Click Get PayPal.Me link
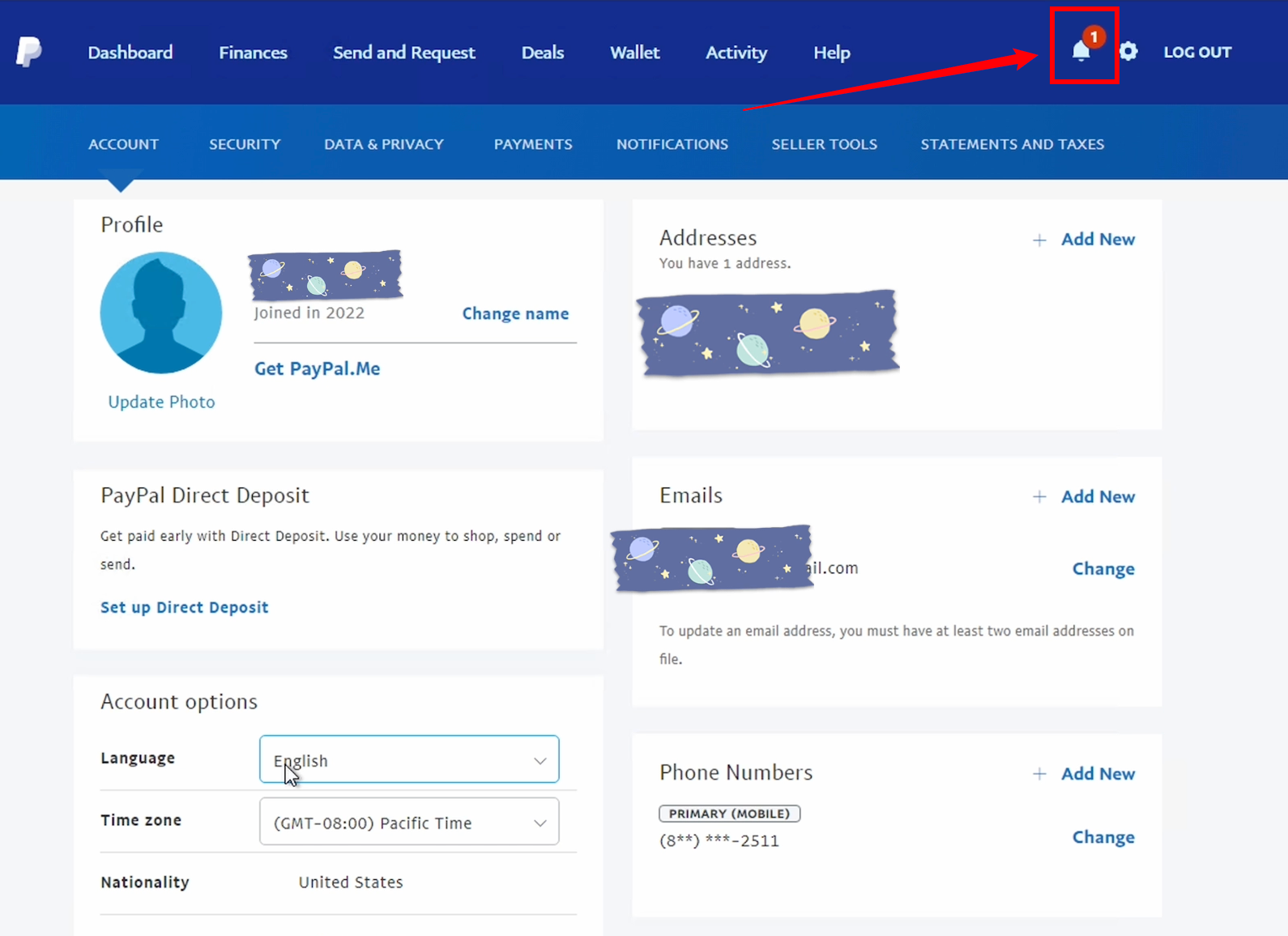1288x936 pixels. coord(317,368)
